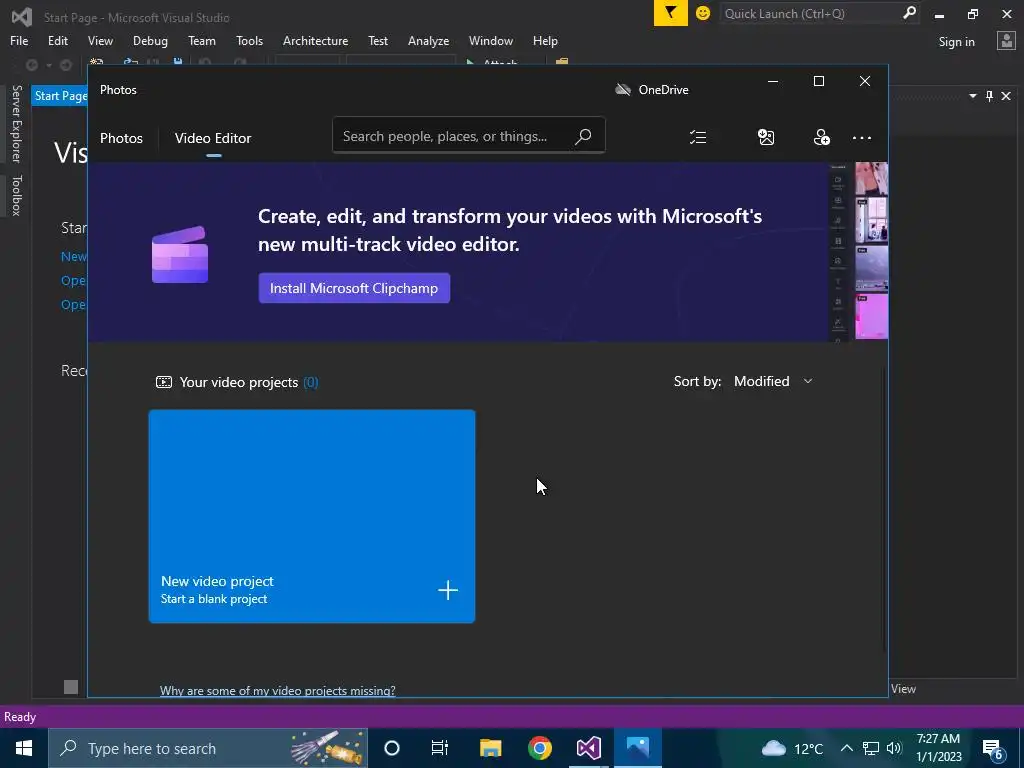
Task: Click the Windows Start button
Action: 24,748
